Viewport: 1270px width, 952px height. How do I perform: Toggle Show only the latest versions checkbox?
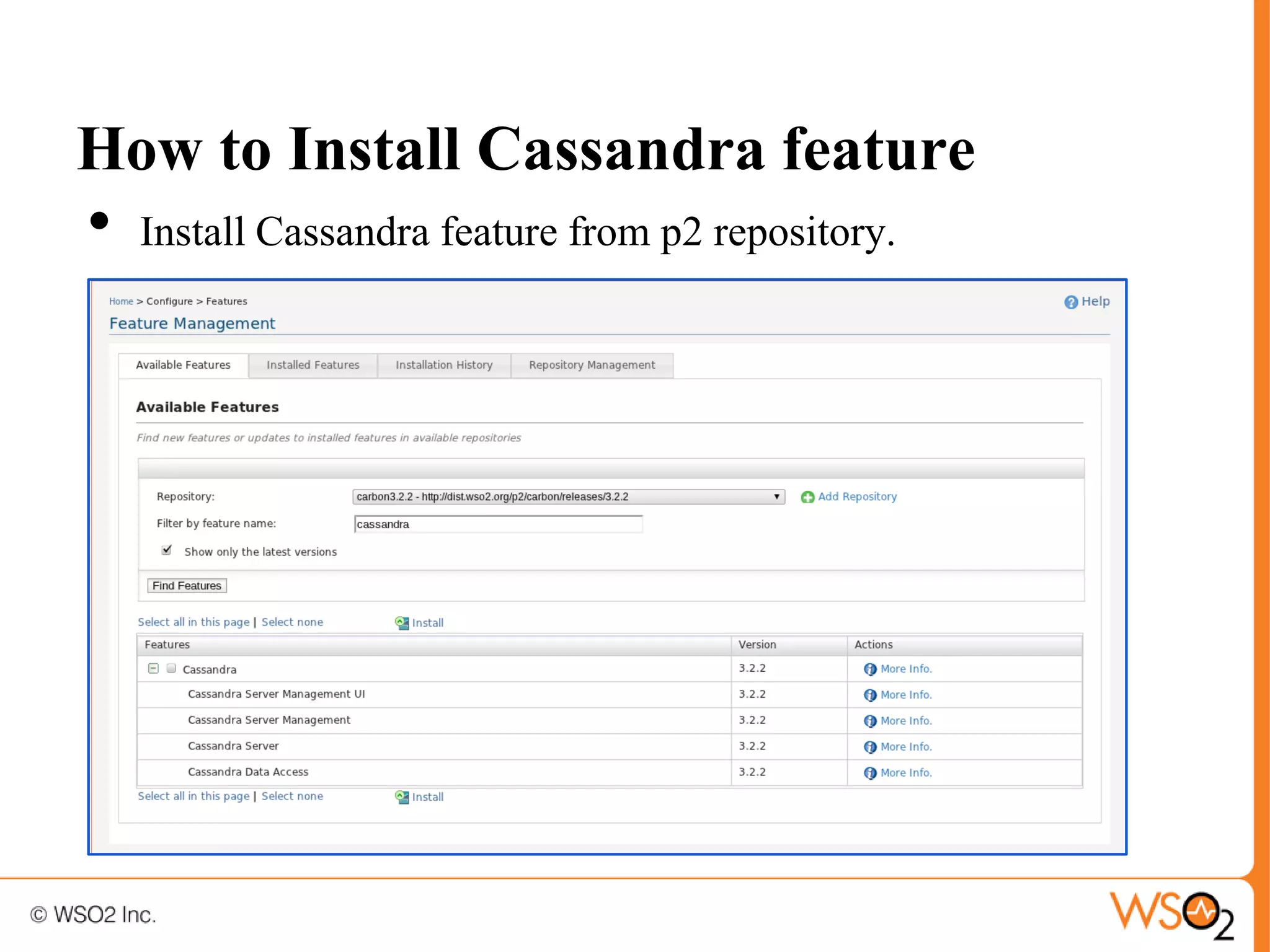[166, 550]
